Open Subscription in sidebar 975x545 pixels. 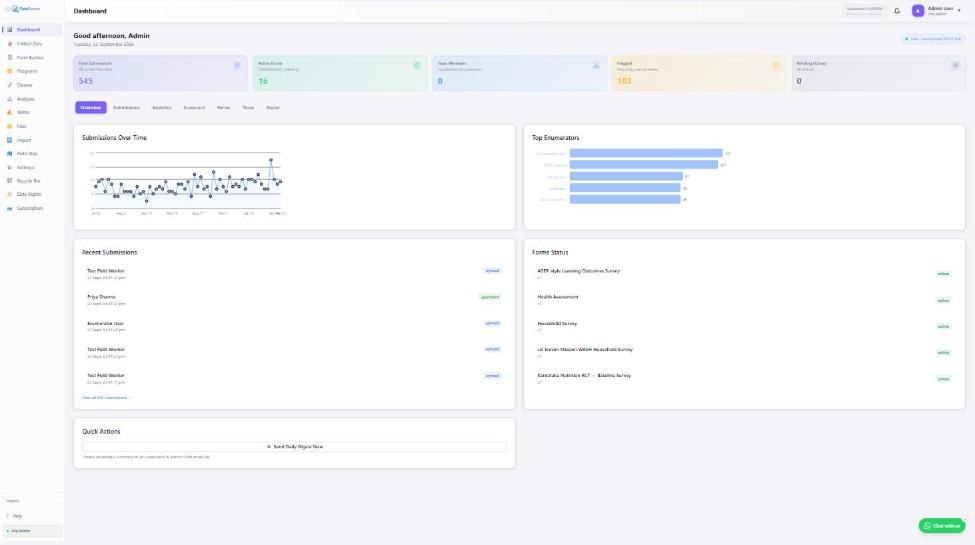[x=31, y=208]
